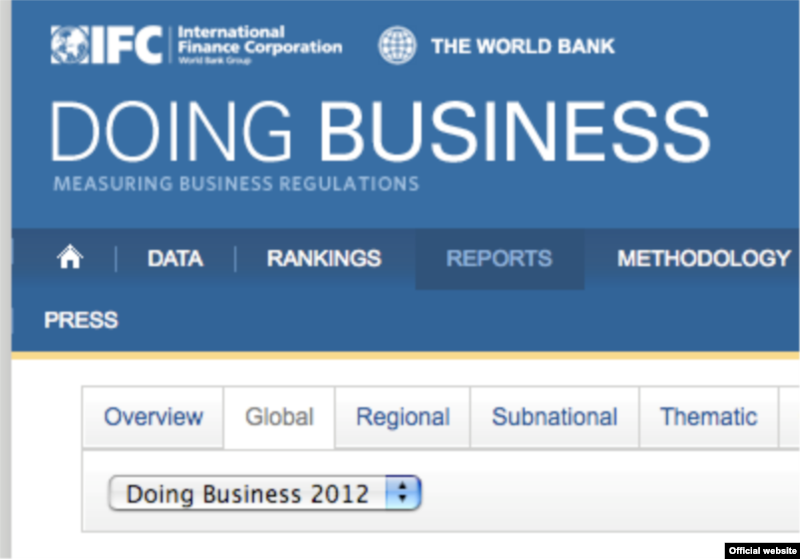Image resolution: width=800 pixels, height=559 pixels.
Task: Open the DATA menu item
Action: pyautogui.click(x=175, y=259)
